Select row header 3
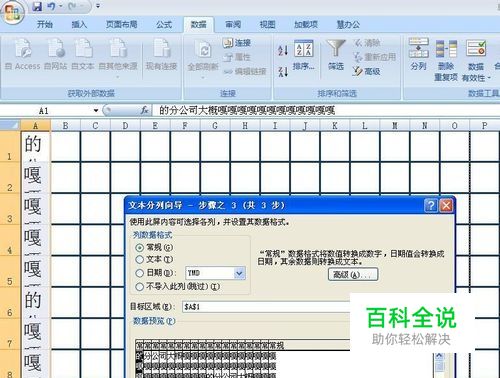This screenshot has height=378, width=500. tap(10, 209)
